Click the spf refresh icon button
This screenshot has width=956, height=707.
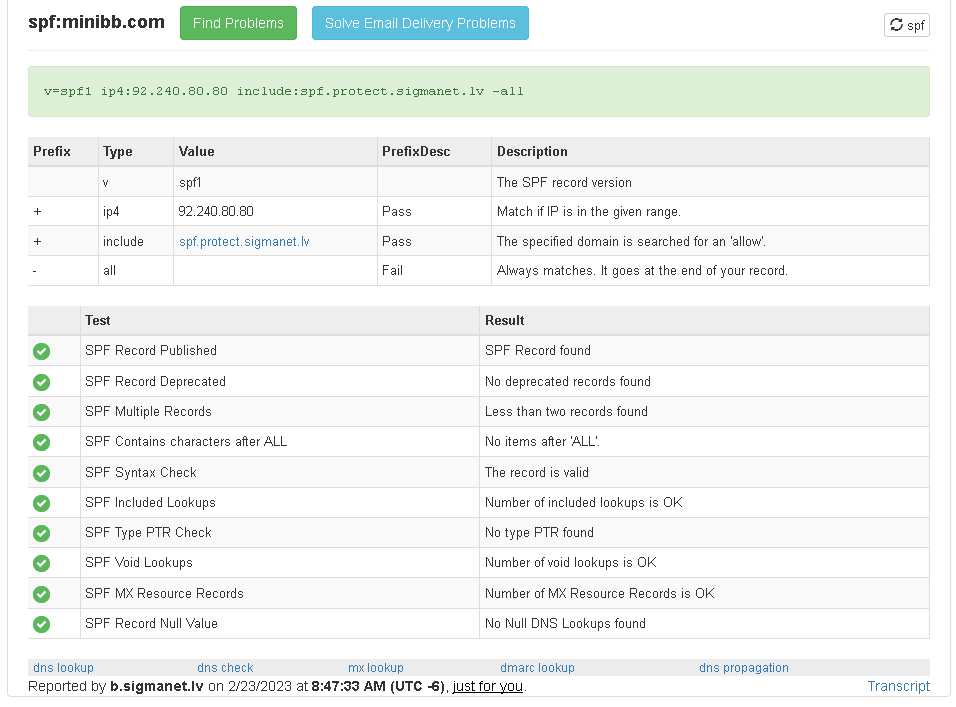(906, 25)
